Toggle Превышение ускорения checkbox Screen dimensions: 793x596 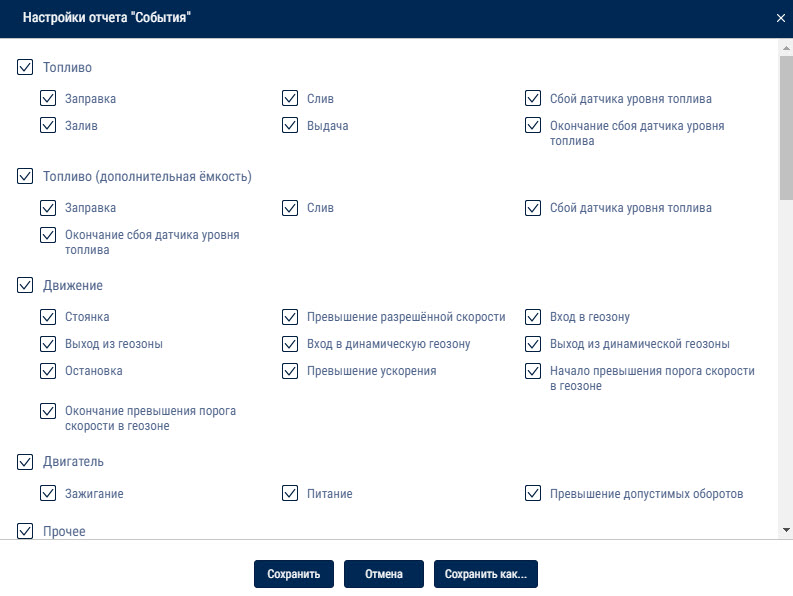click(x=290, y=370)
